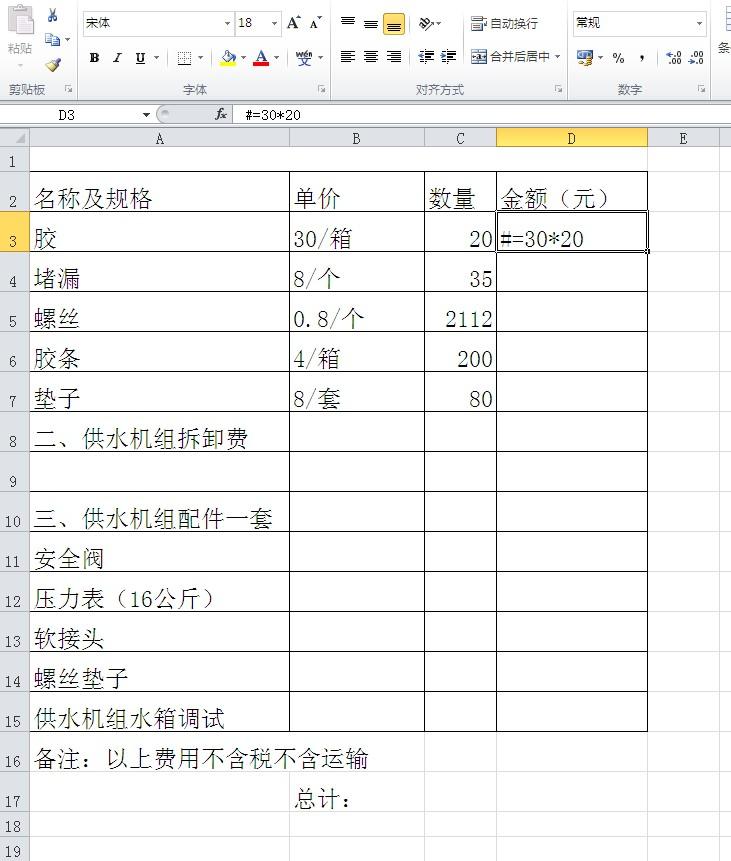Open the 对齐方式 alignment dialog launcher

(558, 89)
